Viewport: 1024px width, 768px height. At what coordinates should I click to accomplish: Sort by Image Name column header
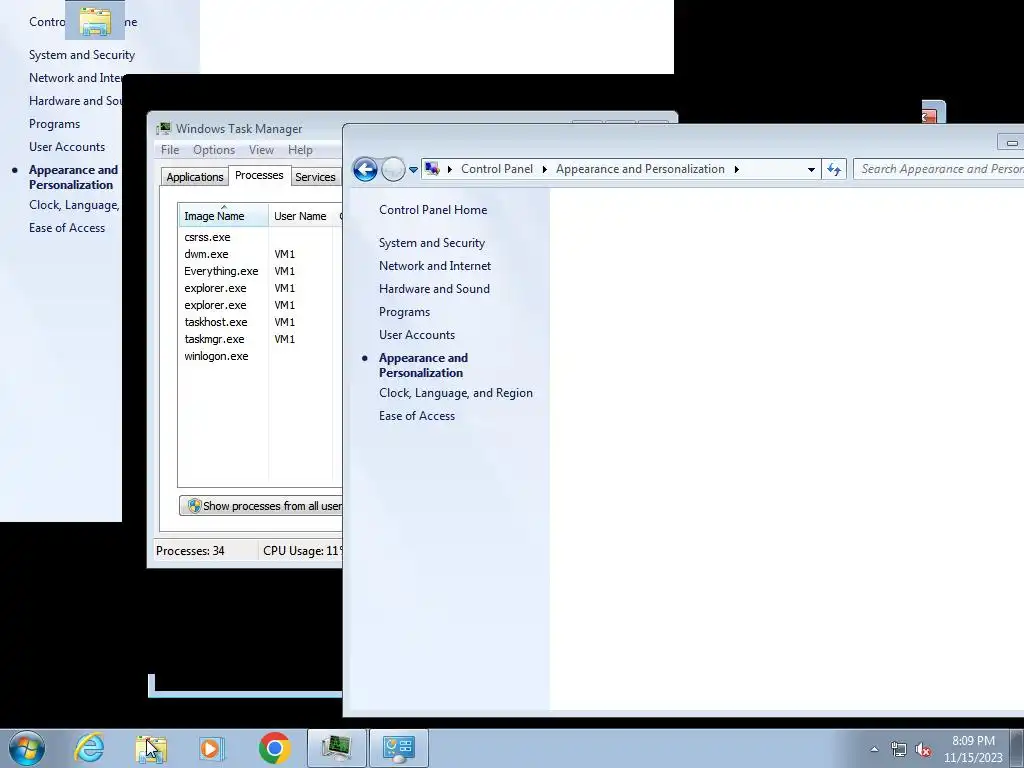pos(223,216)
